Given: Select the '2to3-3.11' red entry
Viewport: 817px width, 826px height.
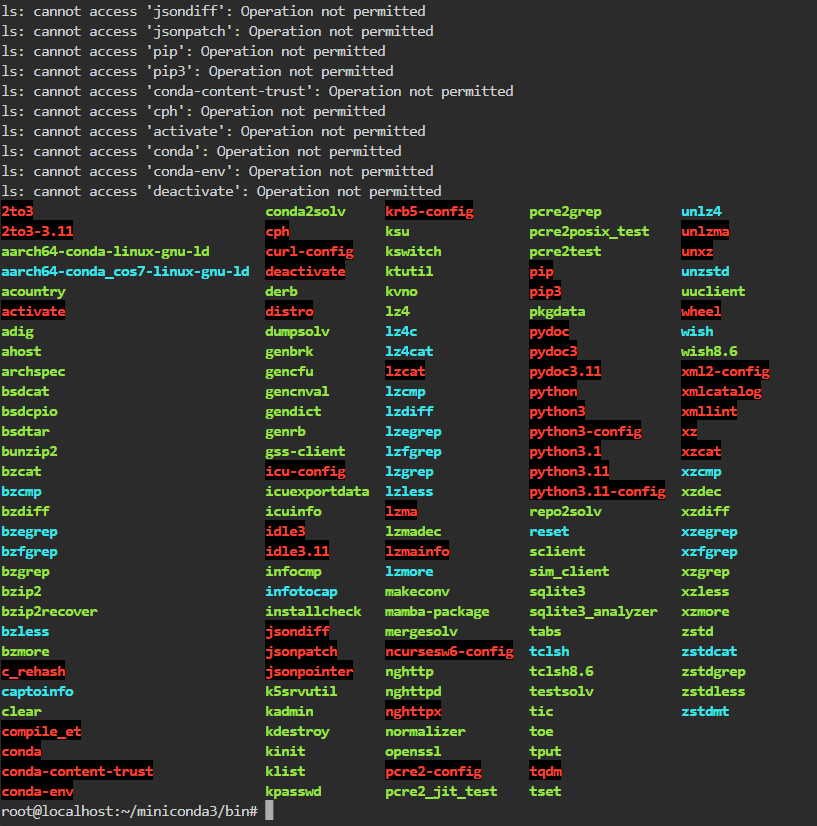Looking at the screenshot, I should tap(37, 231).
